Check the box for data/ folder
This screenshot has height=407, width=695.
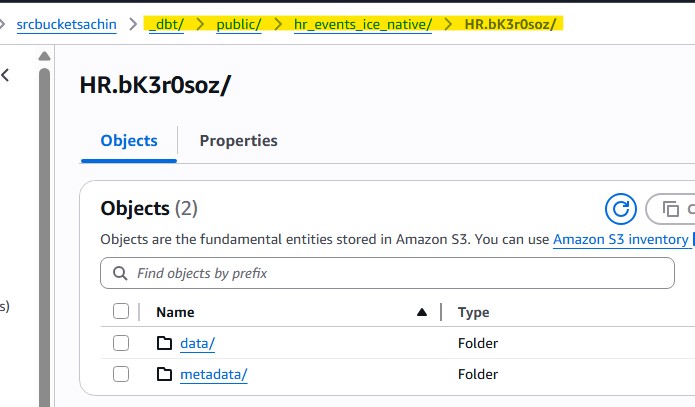pos(121,343)
